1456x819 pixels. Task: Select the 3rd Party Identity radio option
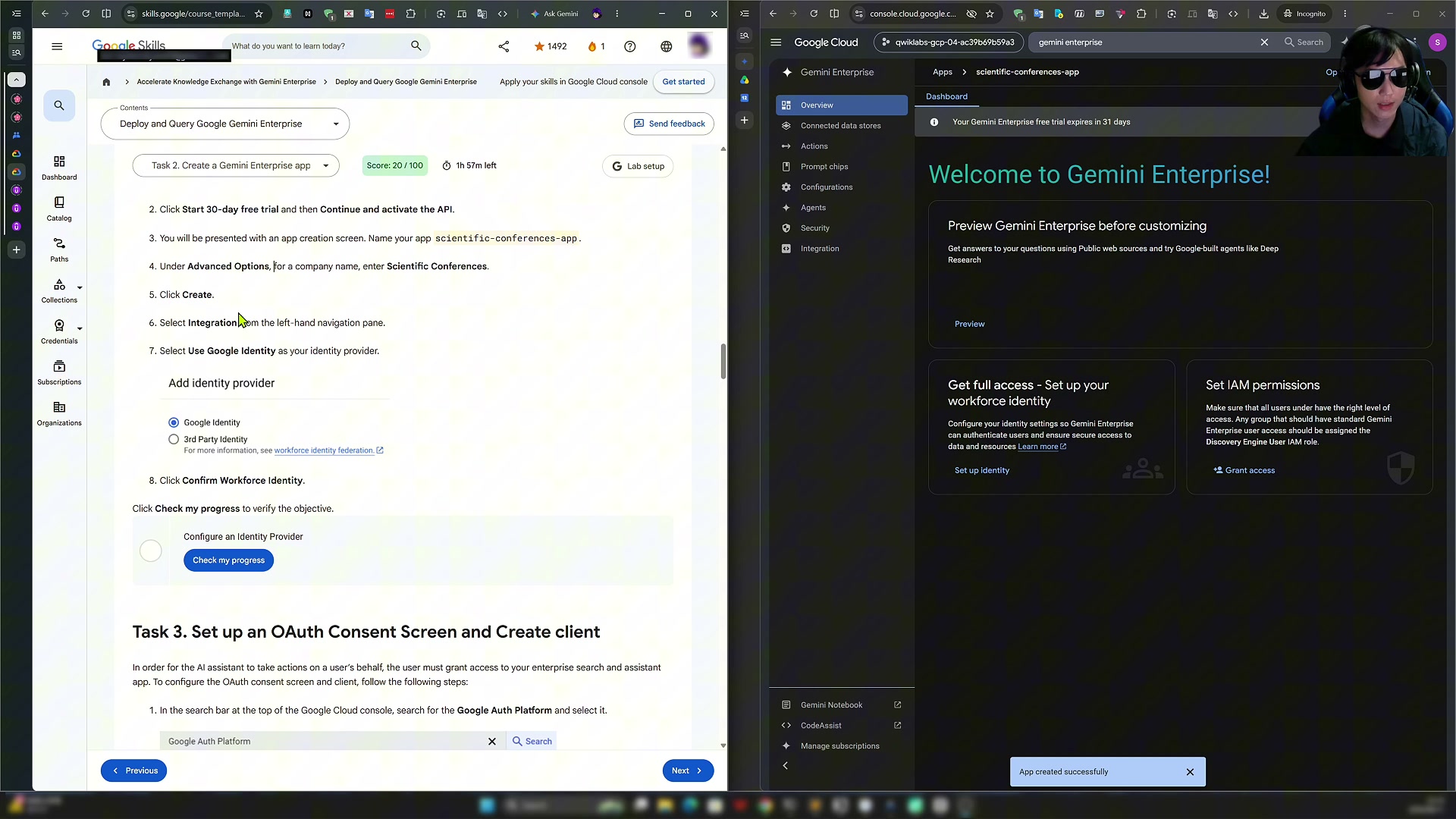[174, 439]
